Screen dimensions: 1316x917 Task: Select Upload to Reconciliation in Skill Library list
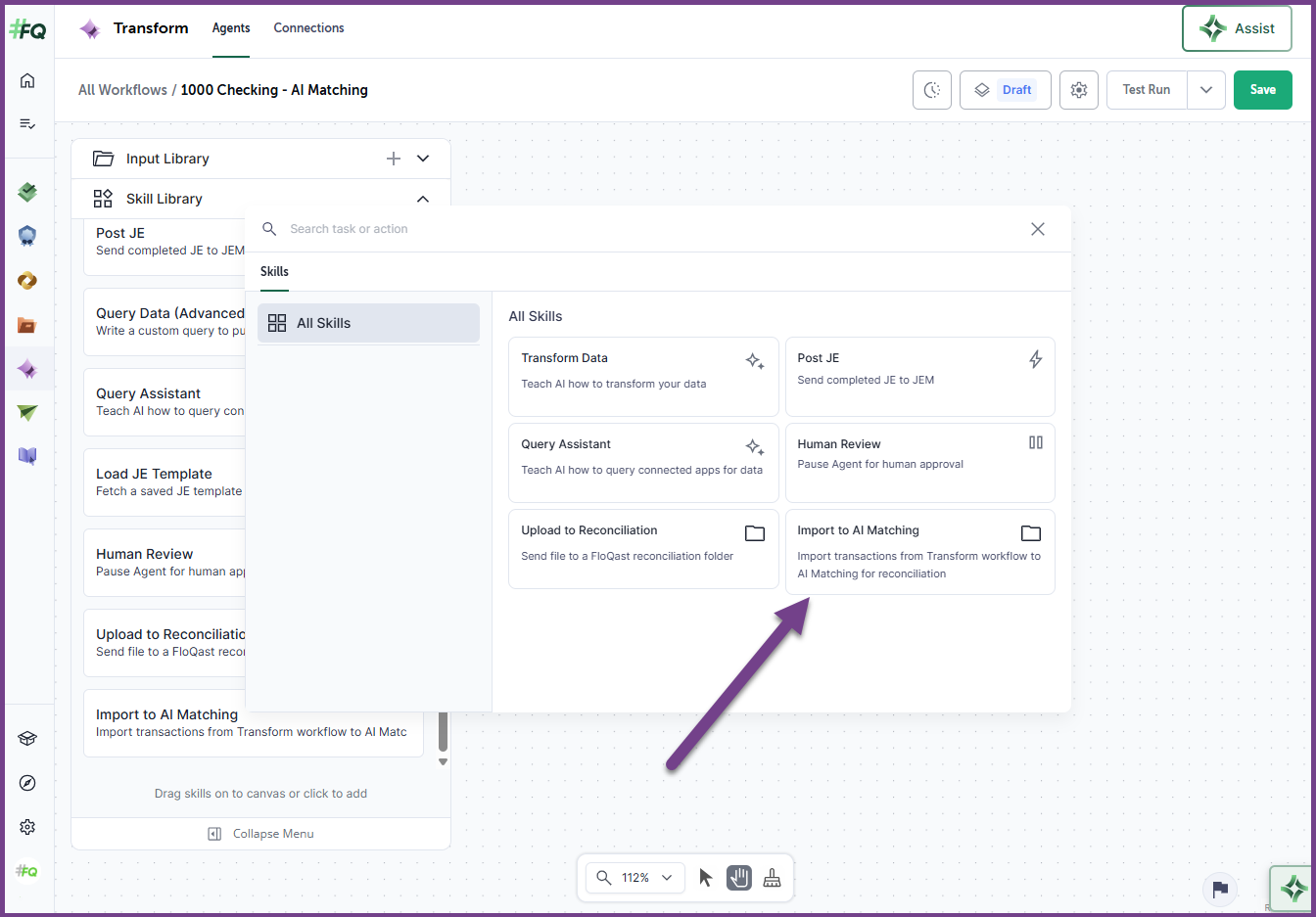[x=164, y=643]
